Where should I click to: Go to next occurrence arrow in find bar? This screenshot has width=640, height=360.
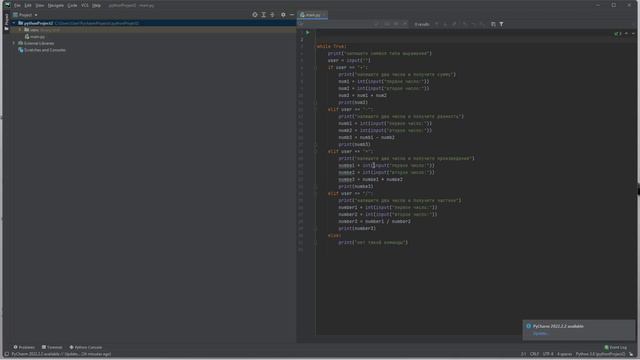click(x=445, y=24)
